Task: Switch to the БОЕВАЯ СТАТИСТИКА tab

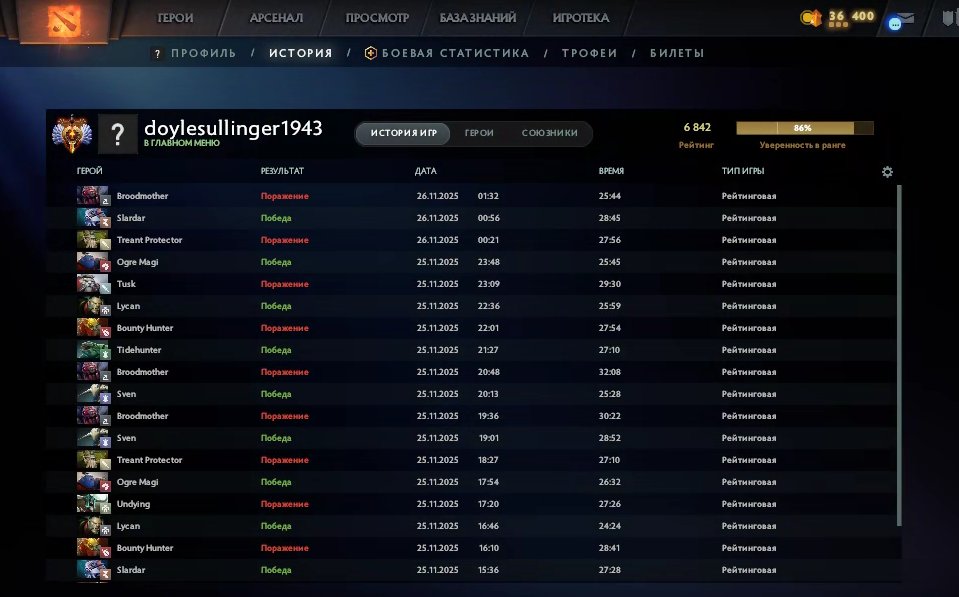Action: (x=455, y=54)
